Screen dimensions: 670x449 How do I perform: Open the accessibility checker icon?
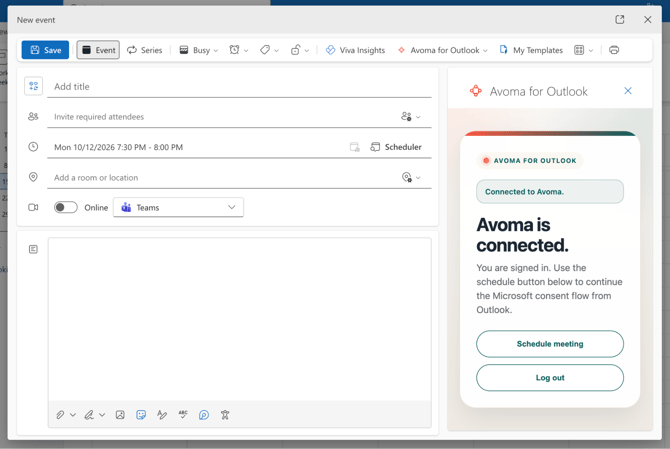click(225, 415)
